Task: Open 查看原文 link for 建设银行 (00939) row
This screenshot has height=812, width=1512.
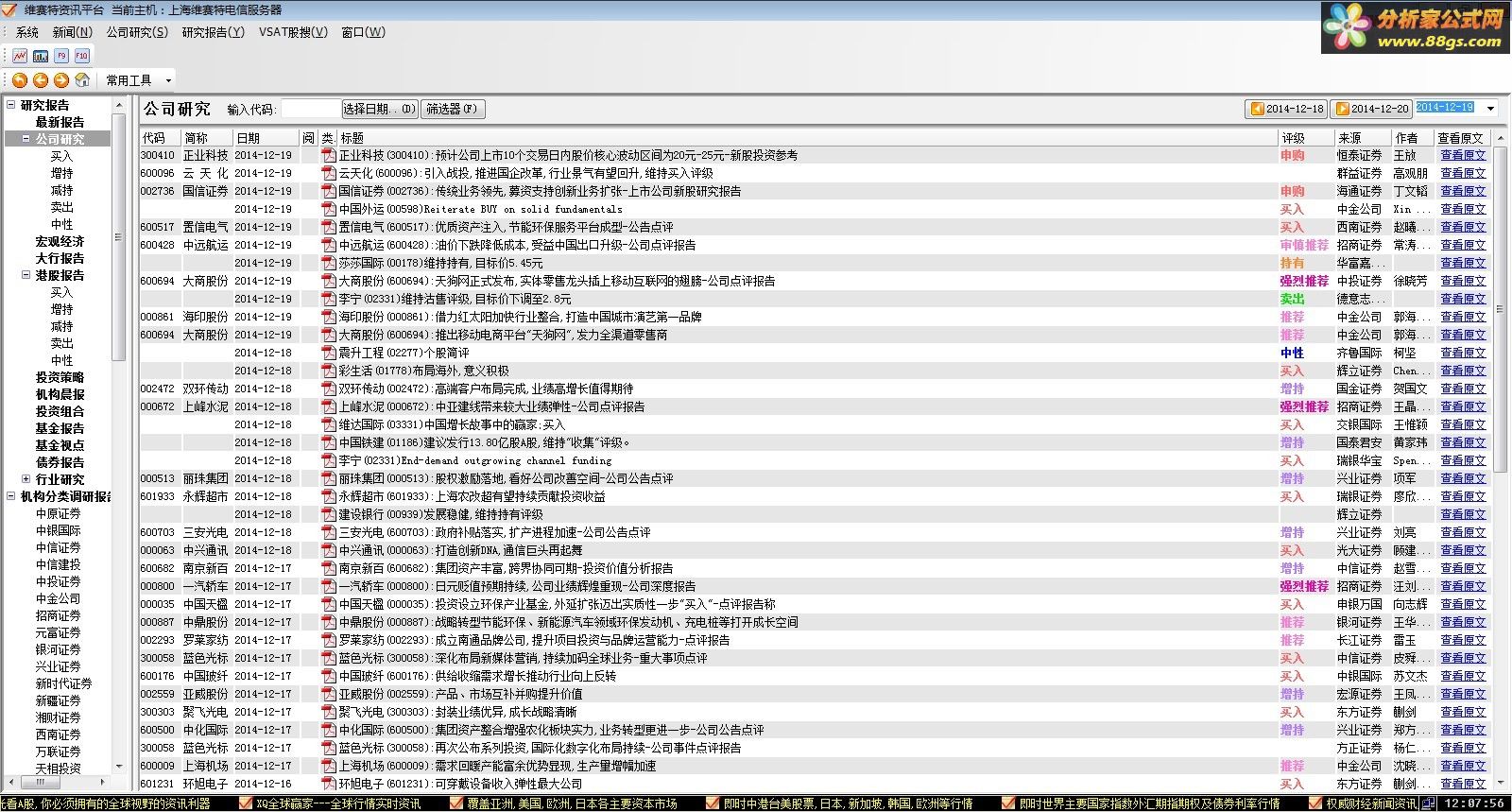Action: (x=1463, y=514)
